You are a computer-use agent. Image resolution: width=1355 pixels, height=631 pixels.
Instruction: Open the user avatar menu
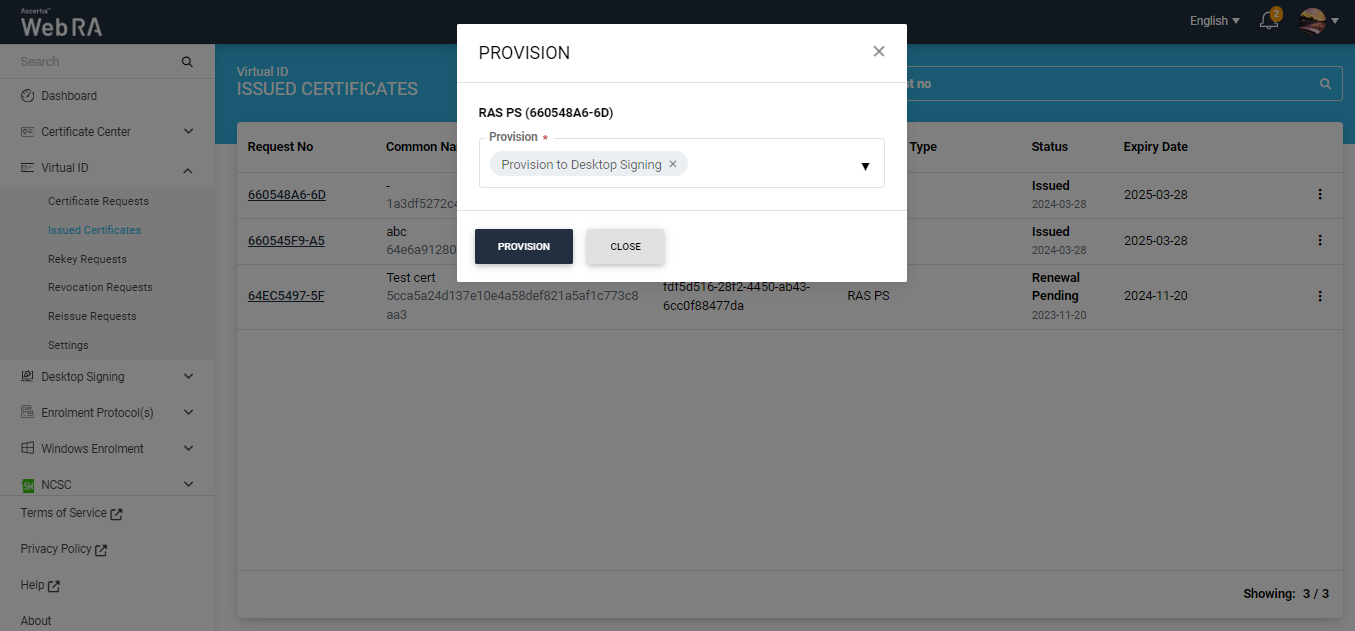click(x=1319, y=20)
